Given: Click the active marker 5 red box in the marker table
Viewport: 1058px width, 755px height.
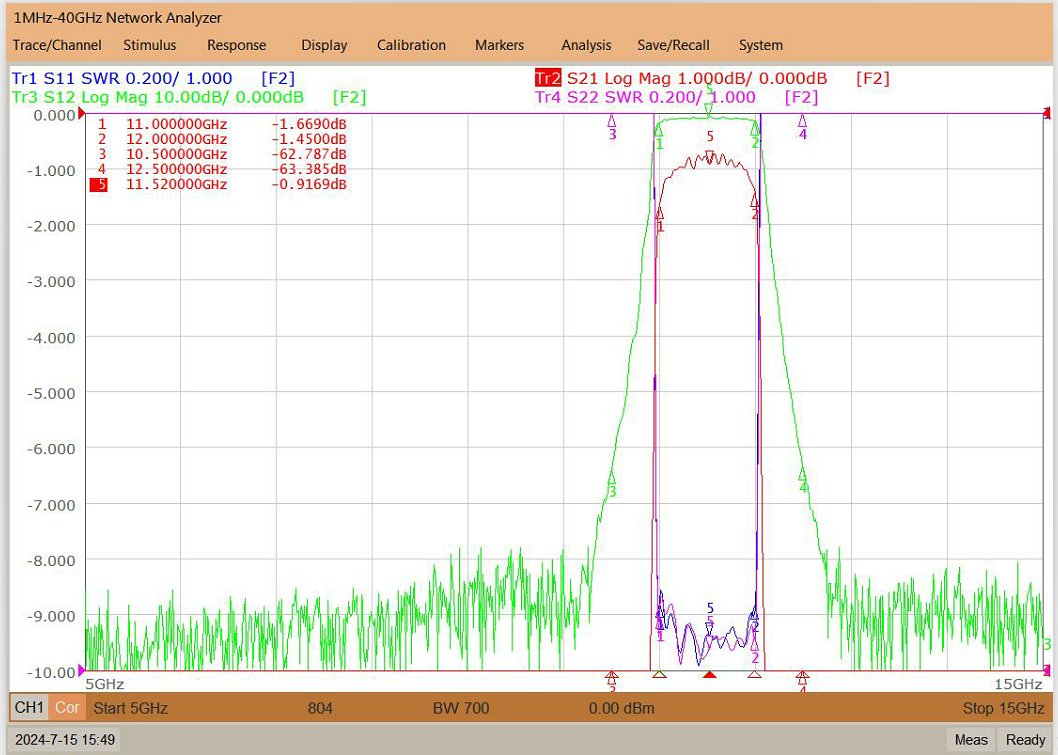Looking at the screenshot, I should pos(99,185).
